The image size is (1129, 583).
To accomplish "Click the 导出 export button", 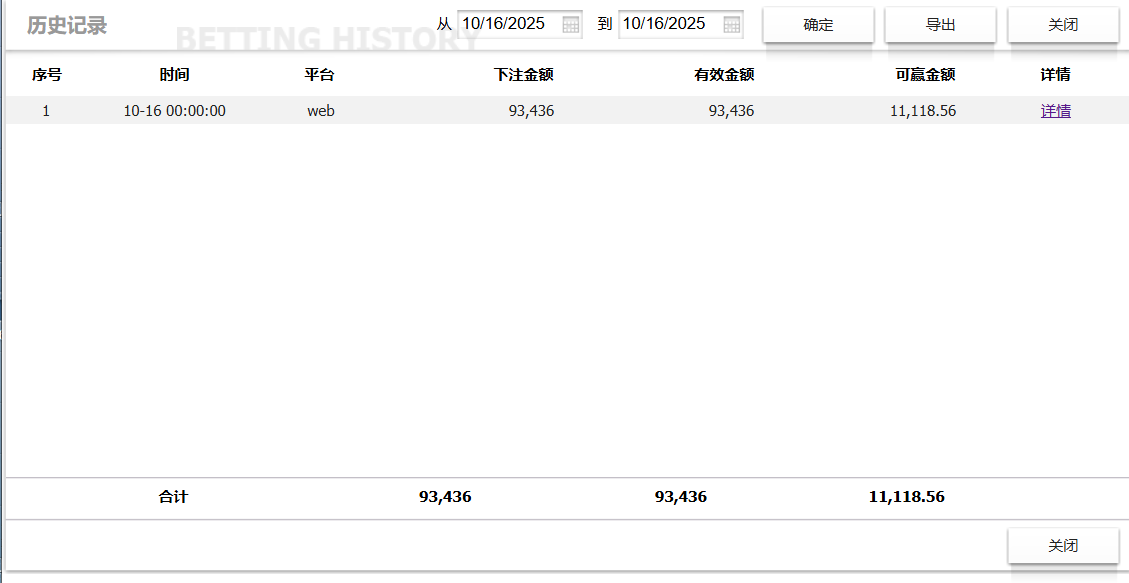I will (940, 24).
